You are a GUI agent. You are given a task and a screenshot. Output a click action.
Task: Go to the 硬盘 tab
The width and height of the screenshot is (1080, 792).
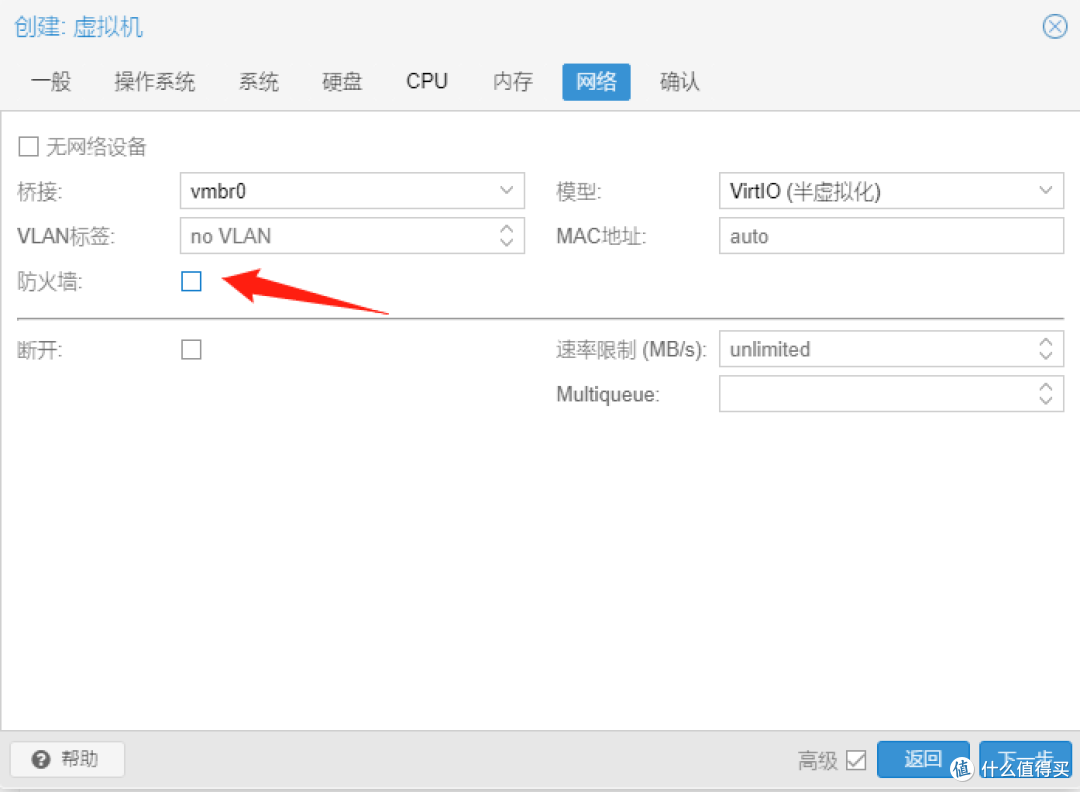(x=342, y=82)
